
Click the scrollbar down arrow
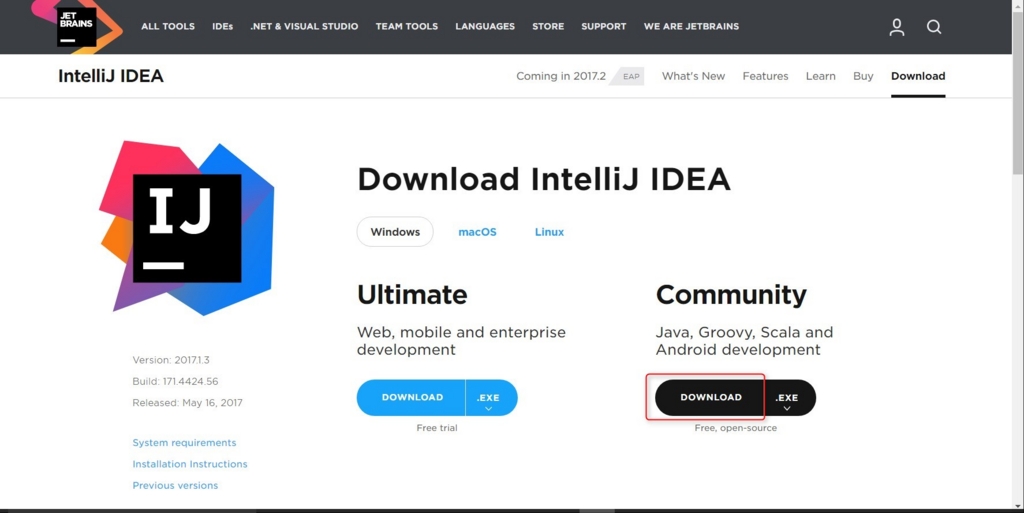click(x=1018, y=506)
